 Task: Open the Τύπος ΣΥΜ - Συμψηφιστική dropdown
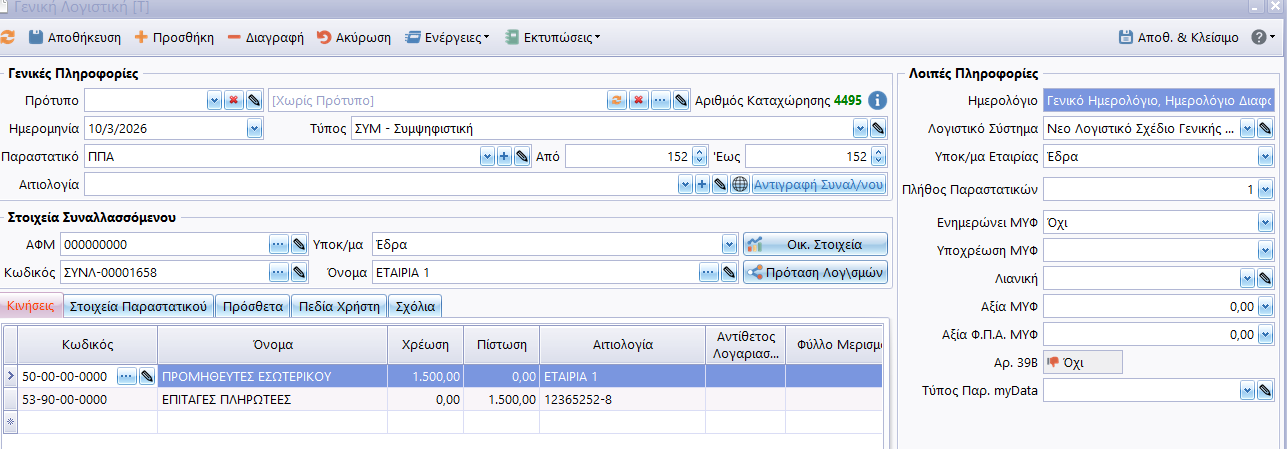[860, 129]
